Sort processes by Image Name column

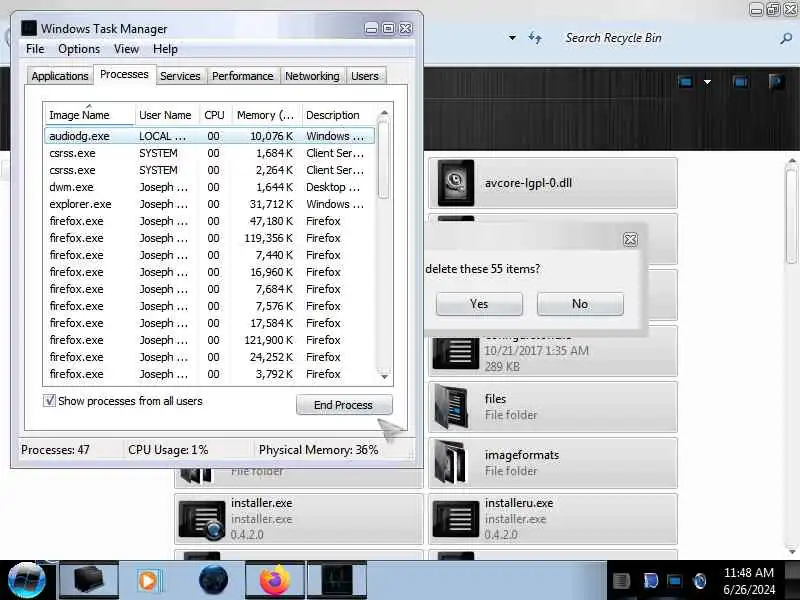point(90,115)
